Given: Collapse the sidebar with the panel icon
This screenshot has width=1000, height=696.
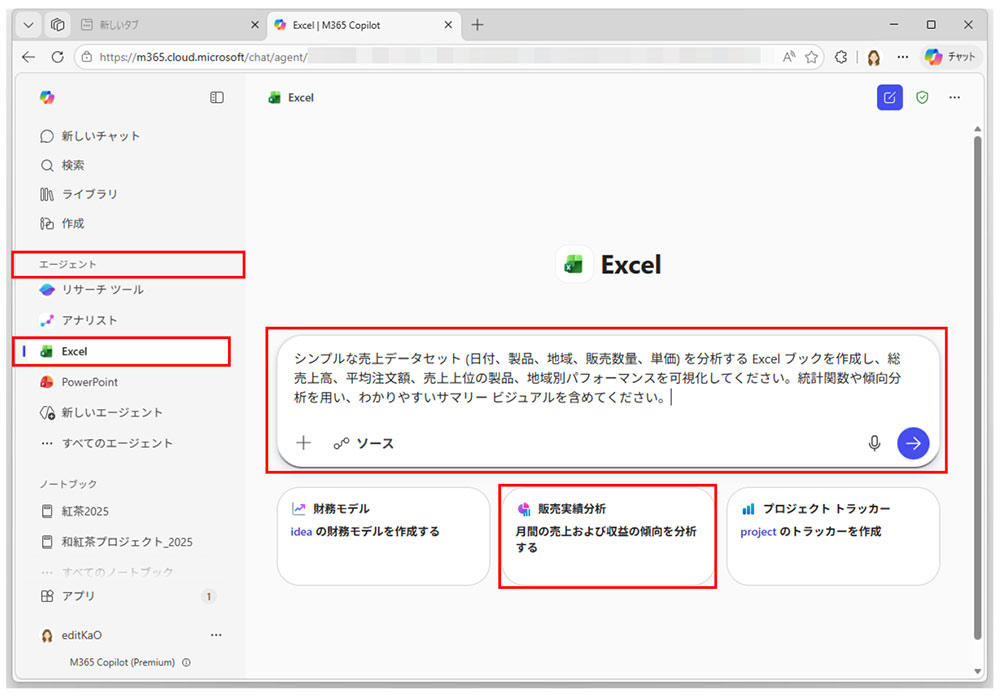Looking at the screenshot, I should (217, 97).
